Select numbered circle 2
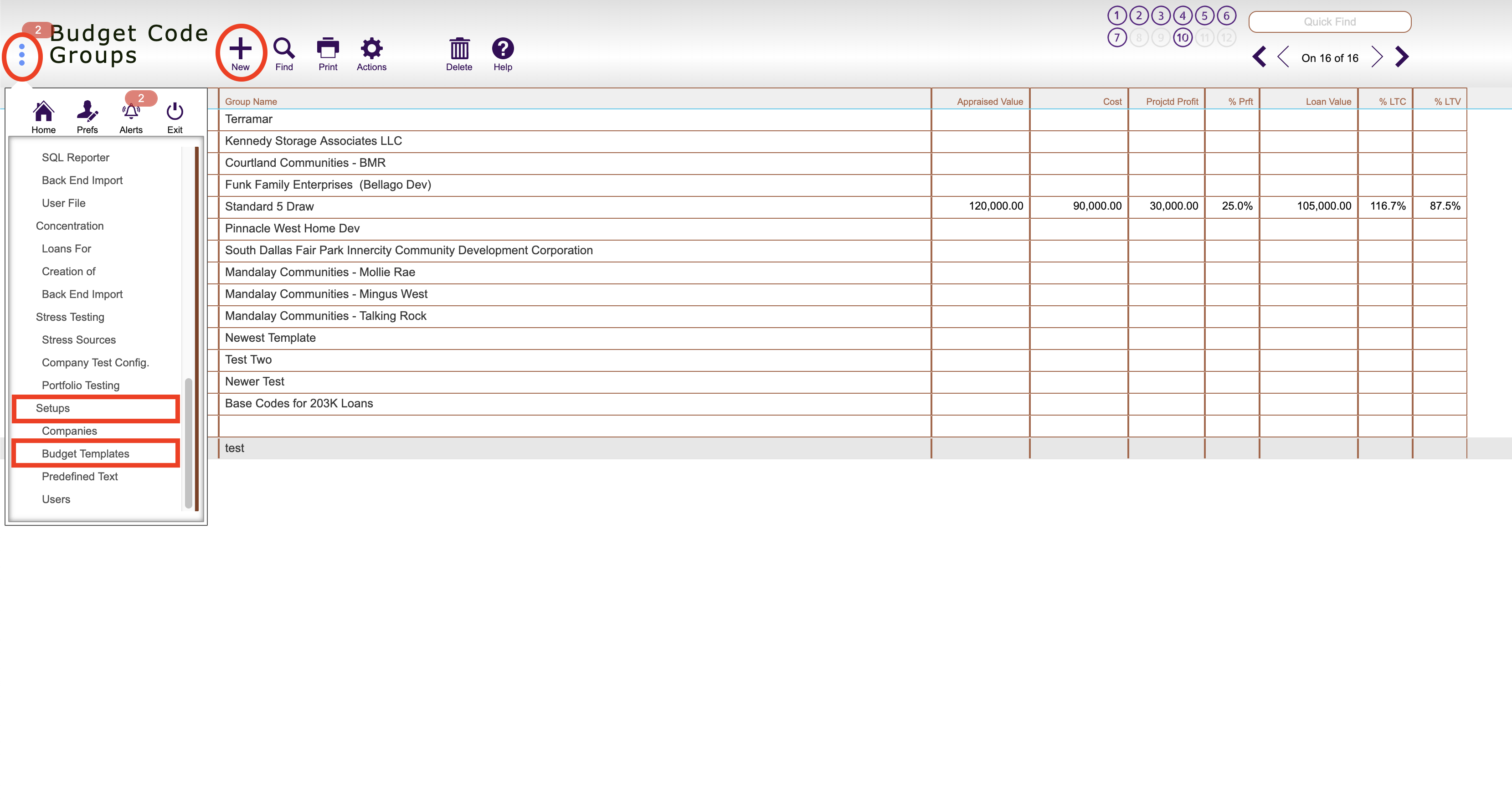 tap(1139, 16)
